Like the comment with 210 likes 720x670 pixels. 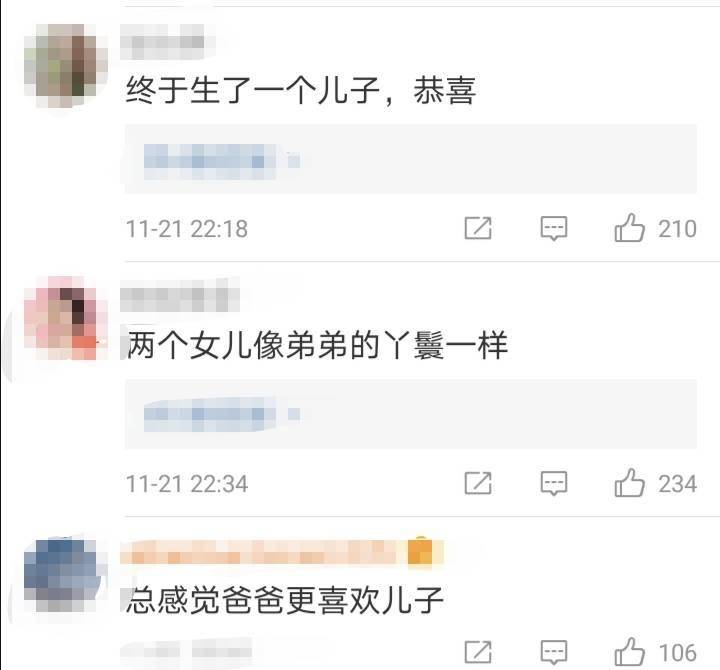pos(630,228)
